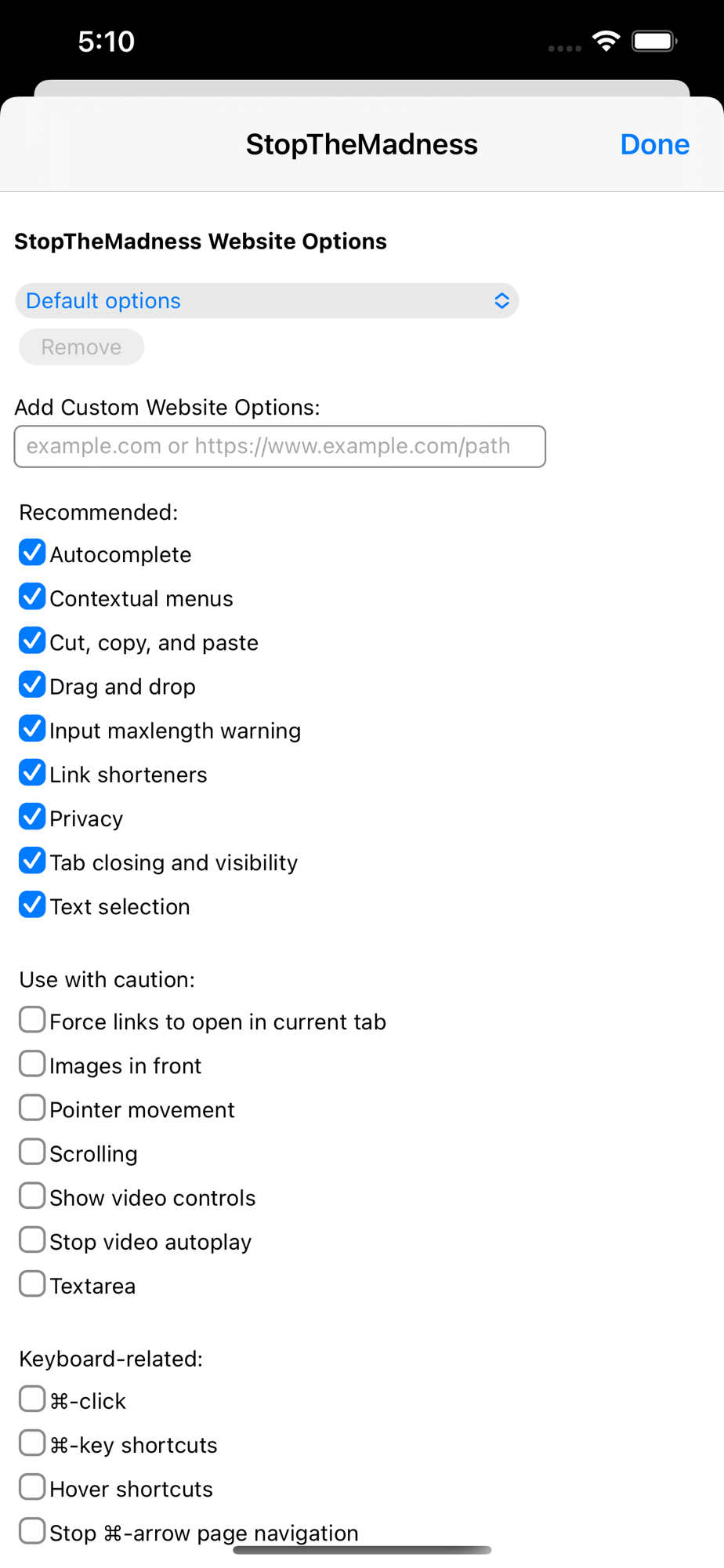Disable the Link shorteners option
The height and width of the screenshot is (1568, 724).
(x=32, y=772)
